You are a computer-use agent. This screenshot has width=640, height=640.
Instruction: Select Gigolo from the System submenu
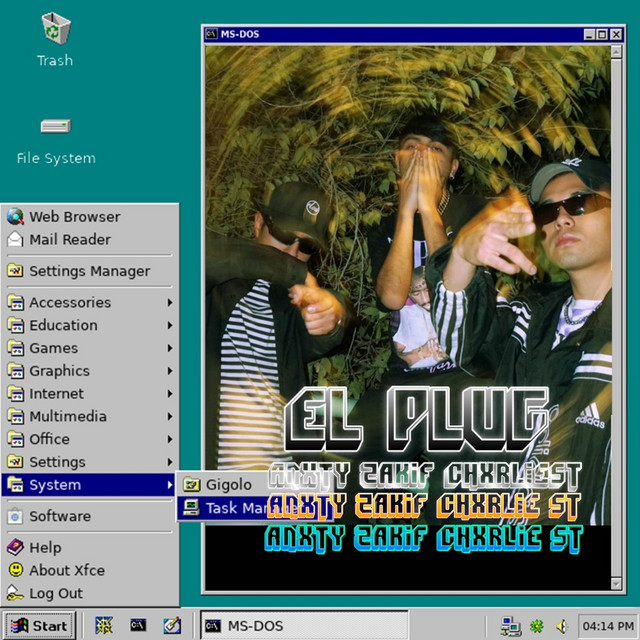pyautogui.click(x=228, y=485)
